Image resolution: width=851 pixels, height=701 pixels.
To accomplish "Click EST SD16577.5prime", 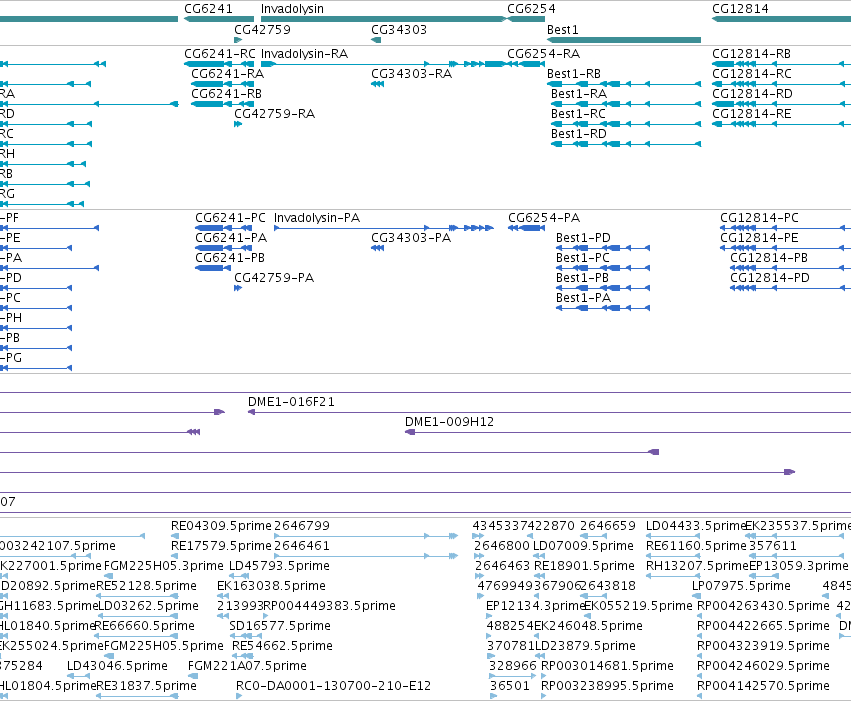I will pyautogui.click(x=280, y=626).
